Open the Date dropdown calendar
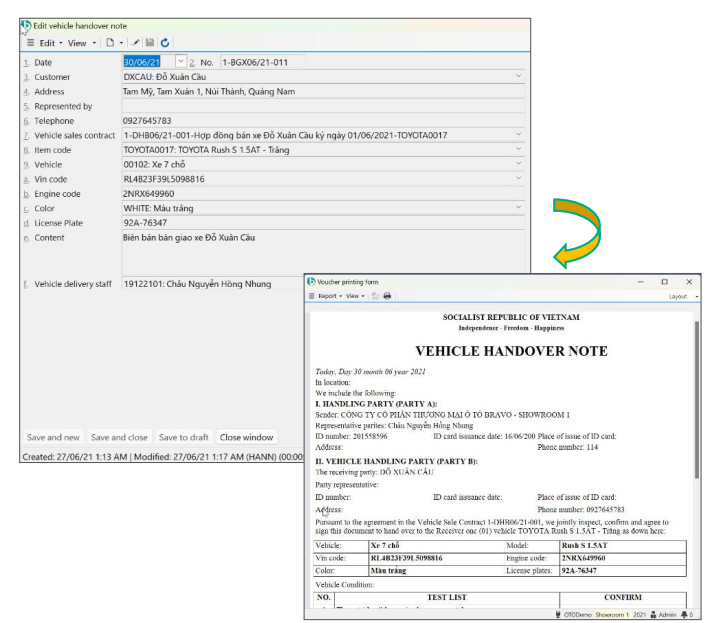This screenshot has width=715, height=623. [180, 62]
